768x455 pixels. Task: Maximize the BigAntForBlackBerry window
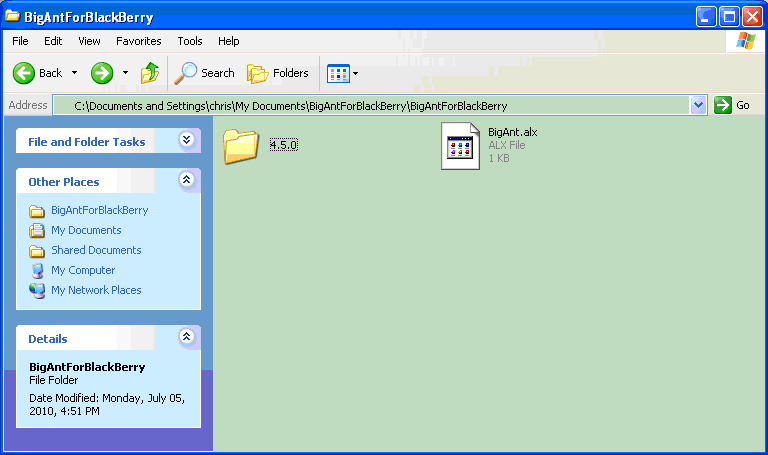[729, 17]
